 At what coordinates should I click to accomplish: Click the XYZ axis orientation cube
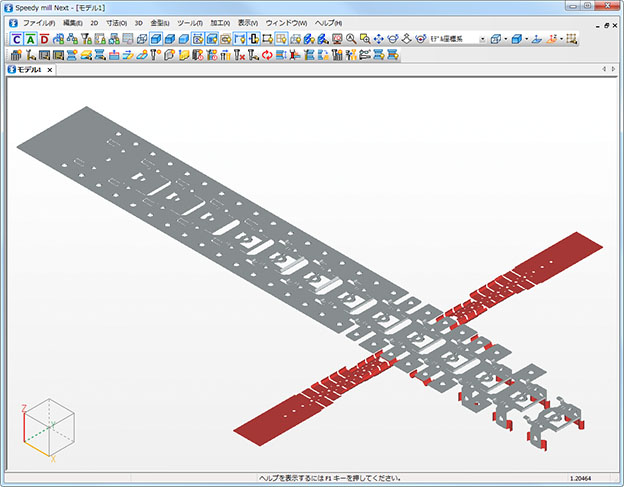46,425
